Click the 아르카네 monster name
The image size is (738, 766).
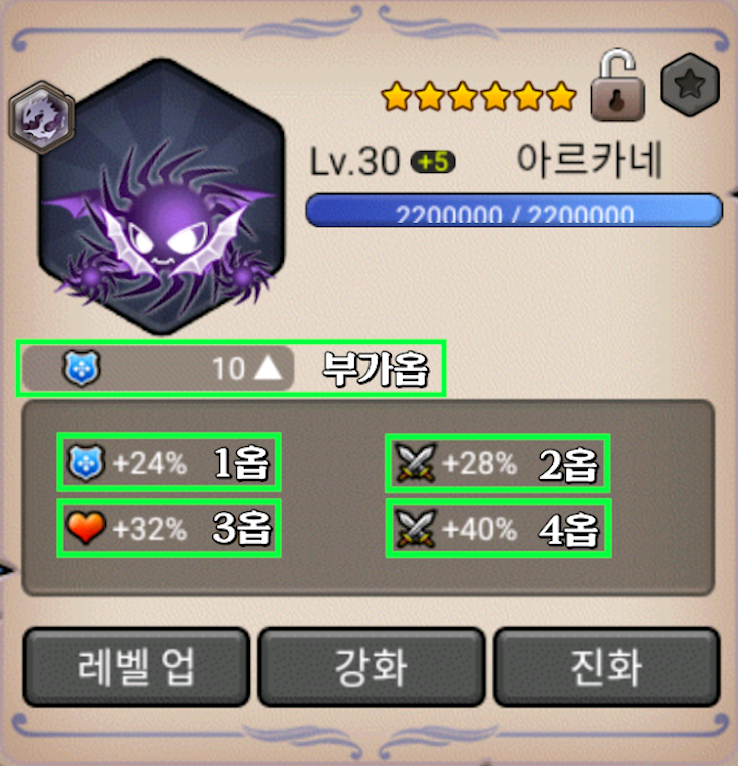point(589,160)
